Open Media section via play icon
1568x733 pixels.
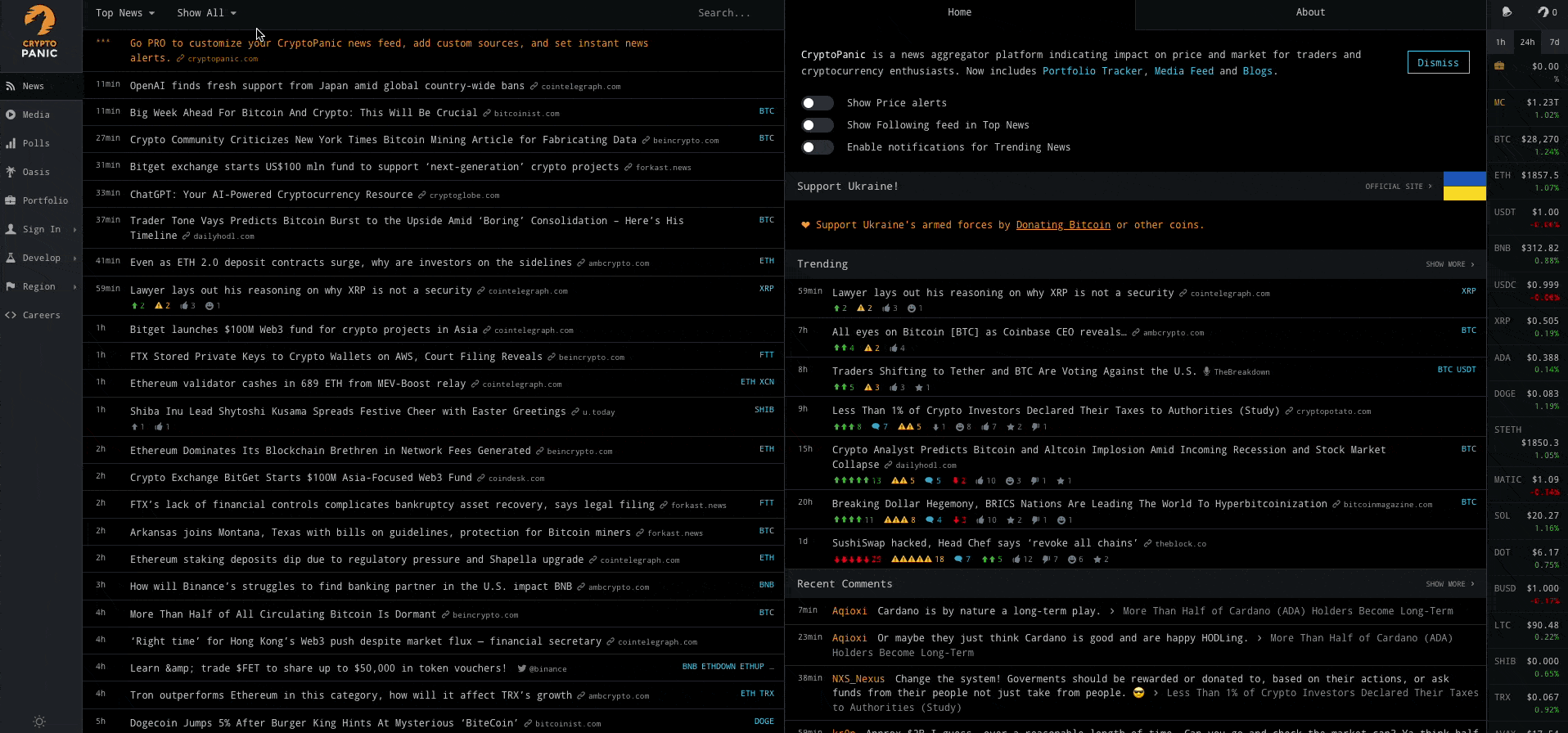[x=11, y=115]
